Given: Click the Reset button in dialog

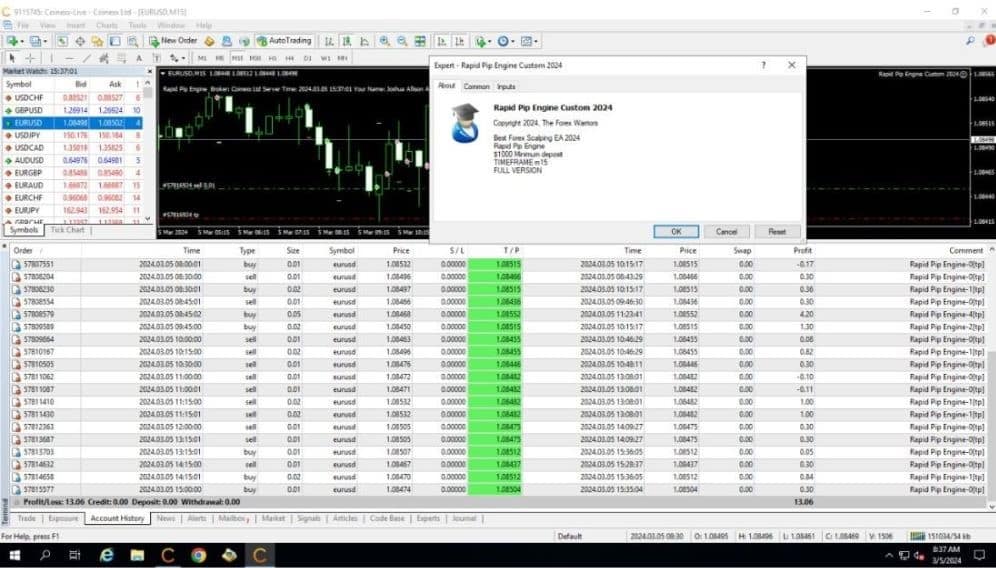Looking at the screenshot, I should [x=777, y=232].
